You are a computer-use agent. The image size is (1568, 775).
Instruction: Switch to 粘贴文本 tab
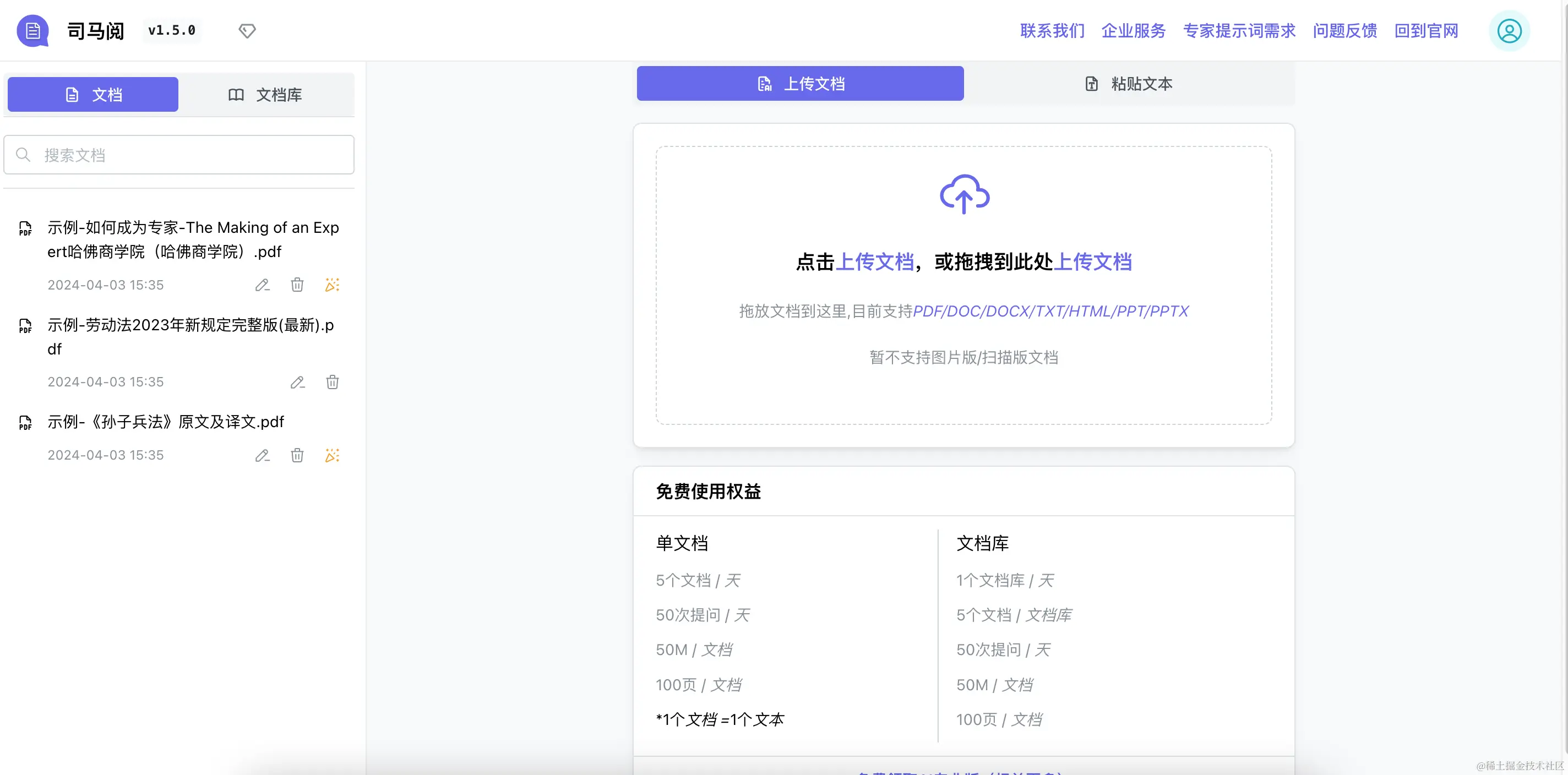click(x=1129, y=84)
